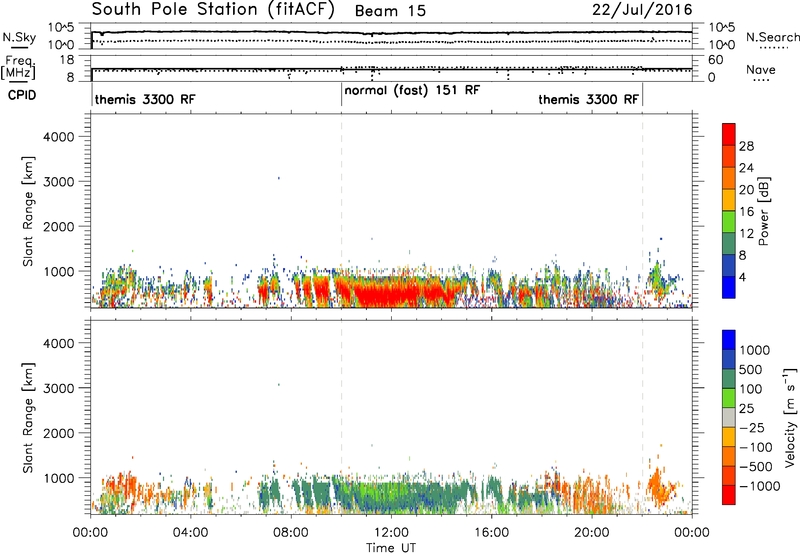Pick the bottom red Velocity swatch below −1000
The height and width of the screenshot is (554, 800).
point(729,495)
